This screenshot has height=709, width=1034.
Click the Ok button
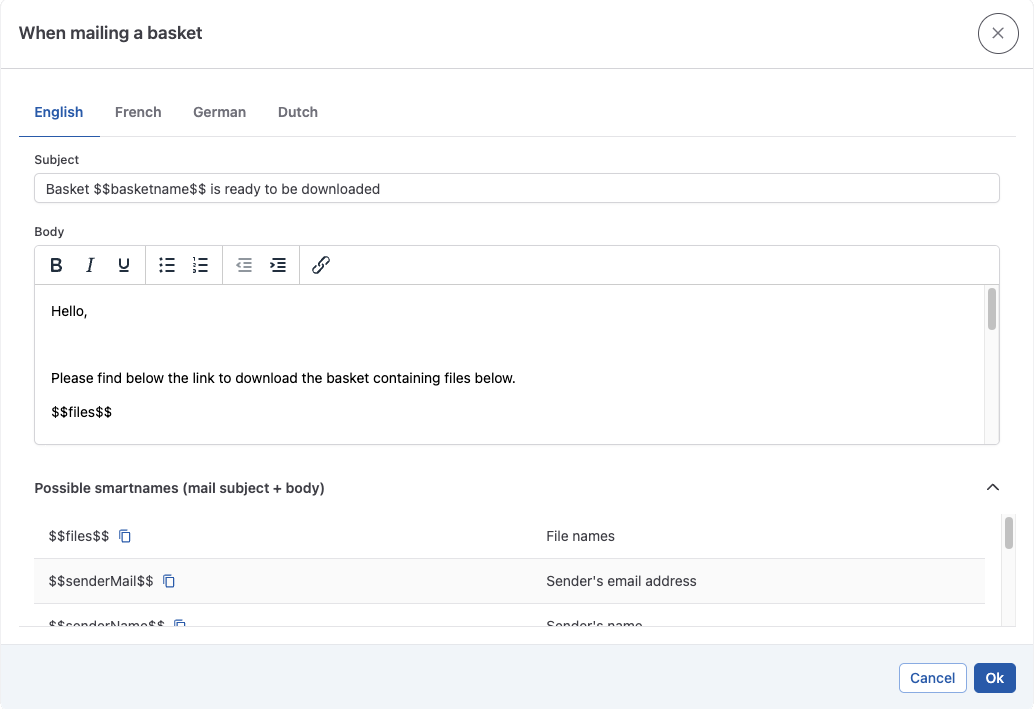click(x=994, y=678)
